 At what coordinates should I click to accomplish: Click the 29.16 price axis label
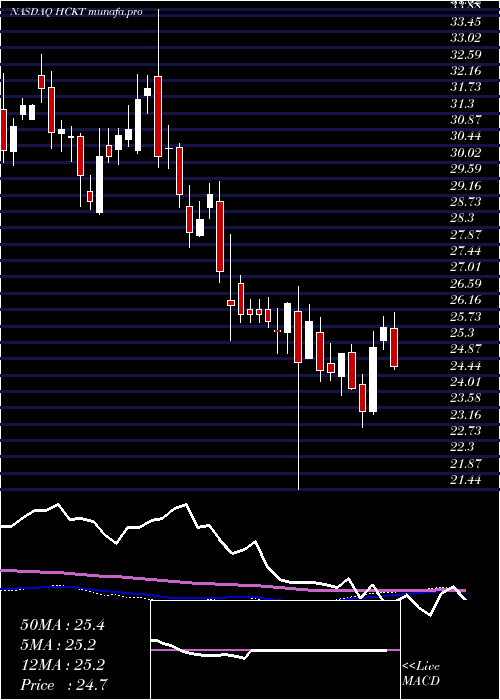click(466, 185)
